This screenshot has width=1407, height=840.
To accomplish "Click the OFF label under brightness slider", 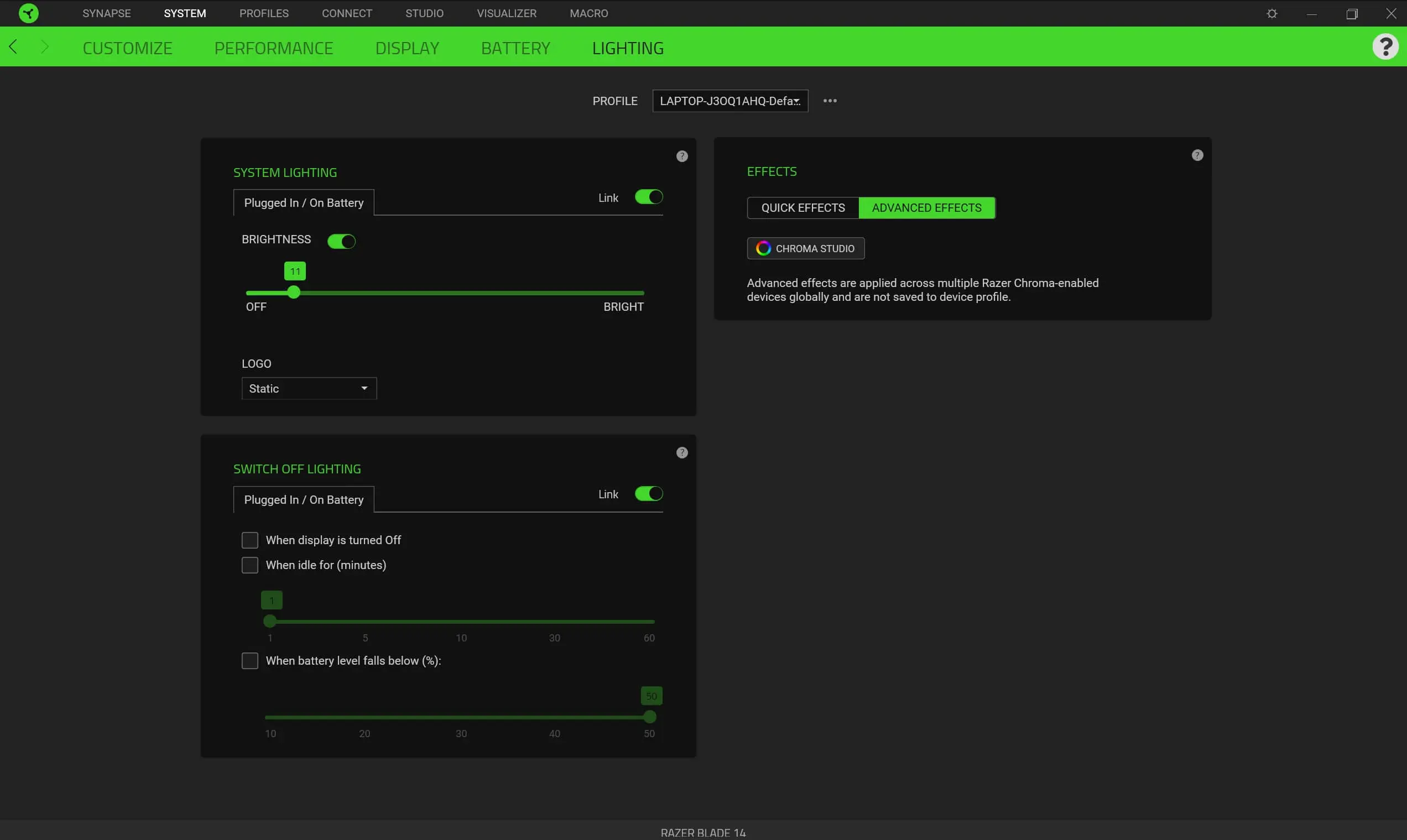I will (x=256, y=306).
